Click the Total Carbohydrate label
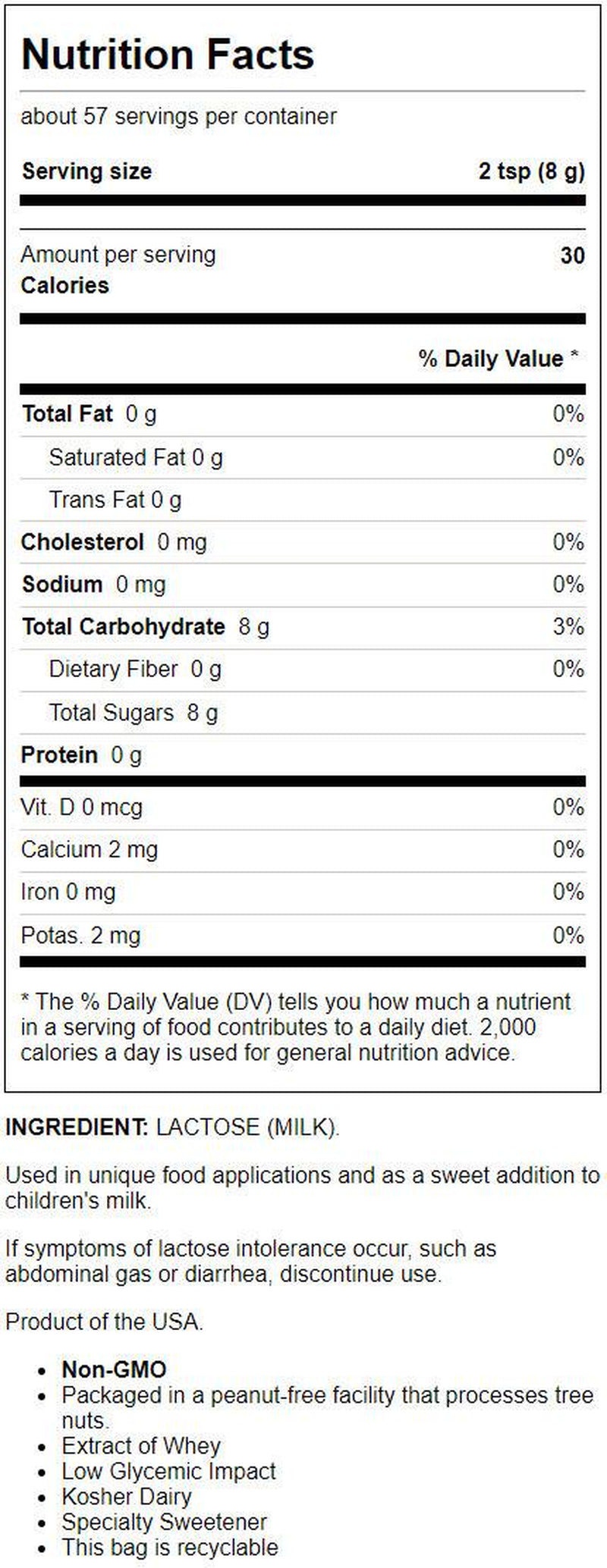 click(x=124, y=627)
